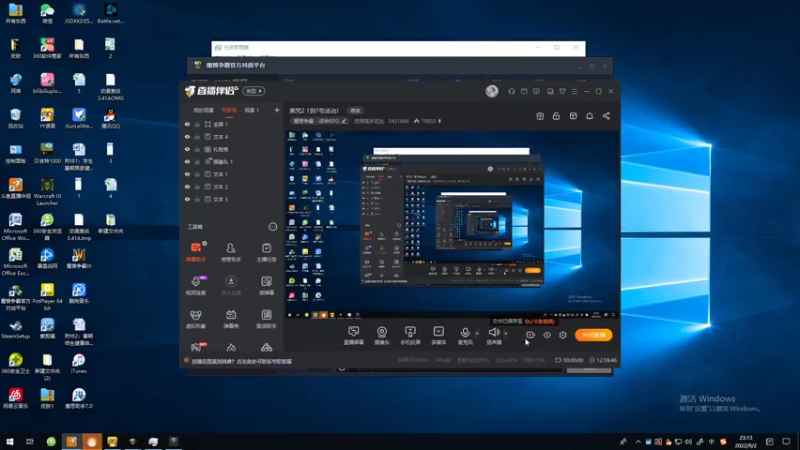Toggle lock on 全屏 1 source
The height and width of the screenshot is (450, 800).
(x=197, y=124)
